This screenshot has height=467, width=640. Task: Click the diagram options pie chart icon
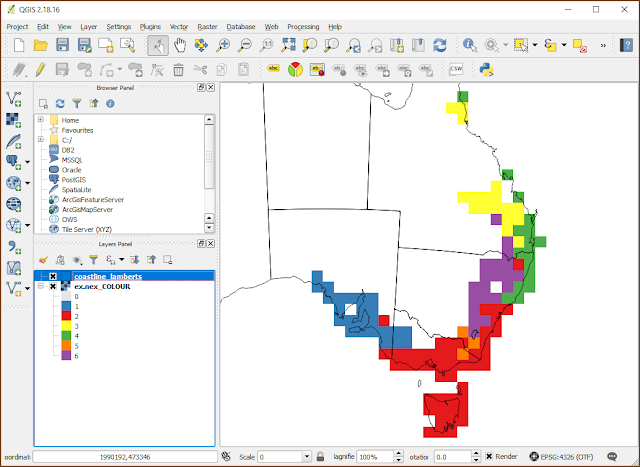point(295,69)
